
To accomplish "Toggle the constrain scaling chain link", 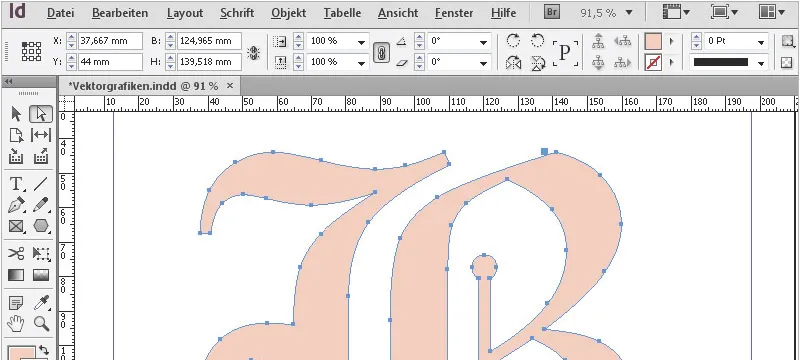I will 381,52.
